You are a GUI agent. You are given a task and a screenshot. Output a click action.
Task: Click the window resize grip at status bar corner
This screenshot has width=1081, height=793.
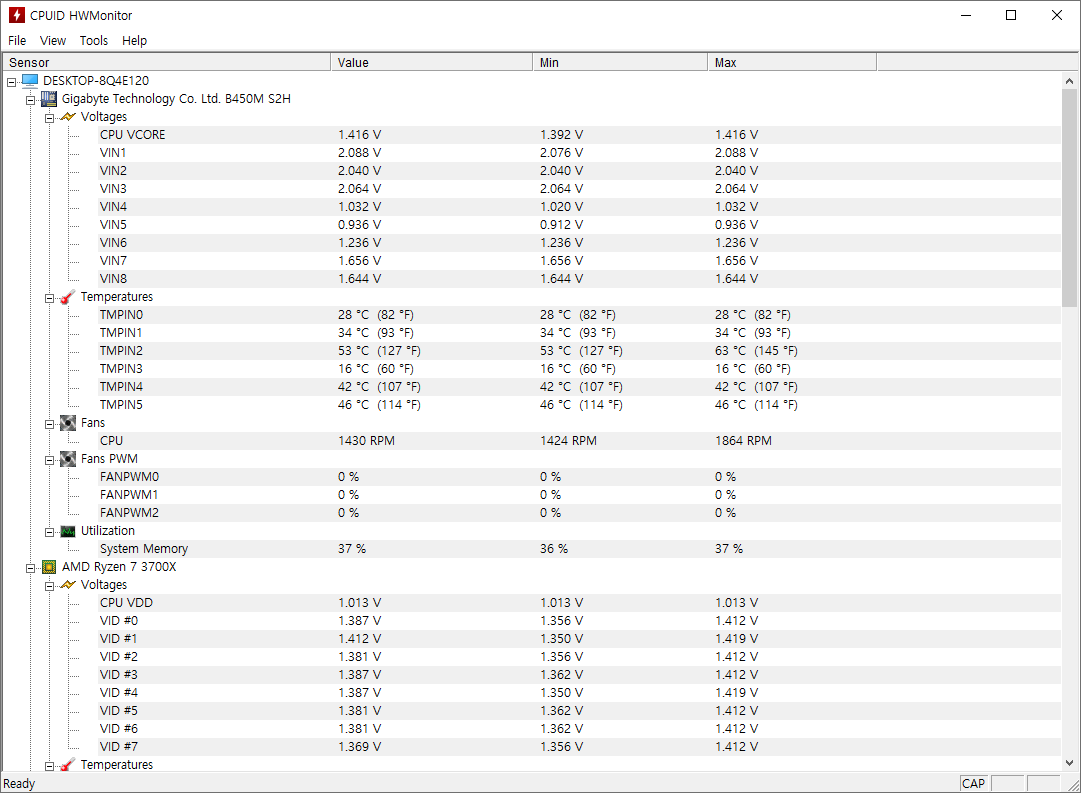pos(1073,785)
